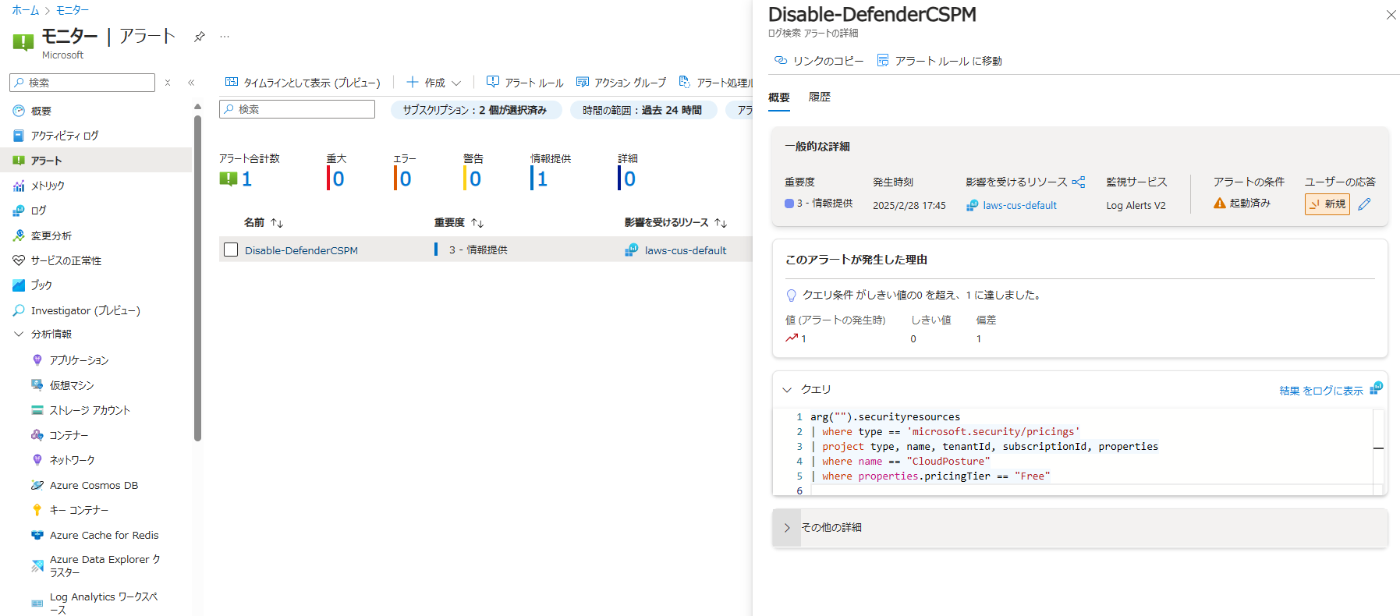The height and width of the screenshot is (616, 1400).
Task: Sort by the 名前 column arrows
Action: tap(278, 223)
